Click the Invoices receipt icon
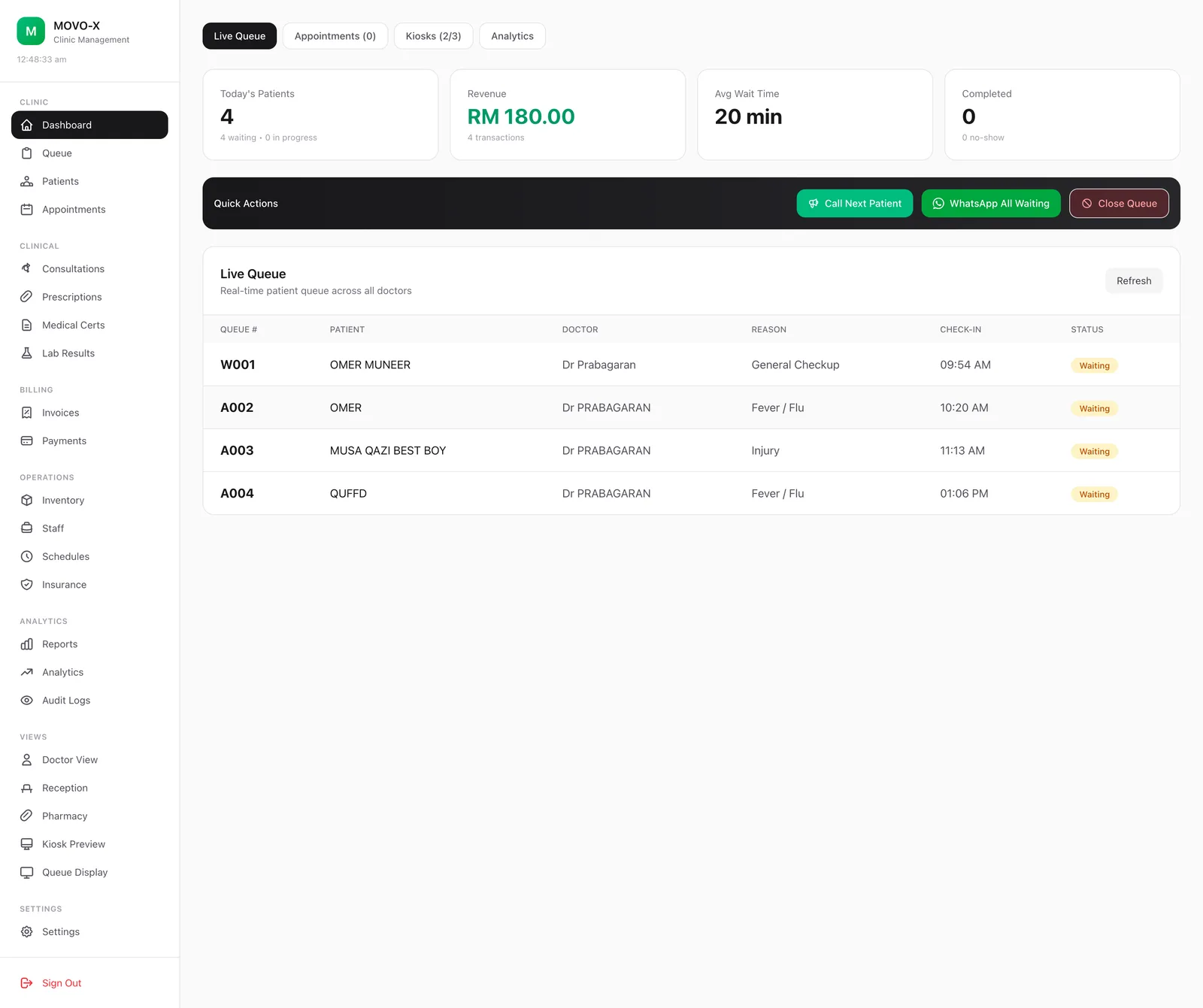 [x=27, y=413]
